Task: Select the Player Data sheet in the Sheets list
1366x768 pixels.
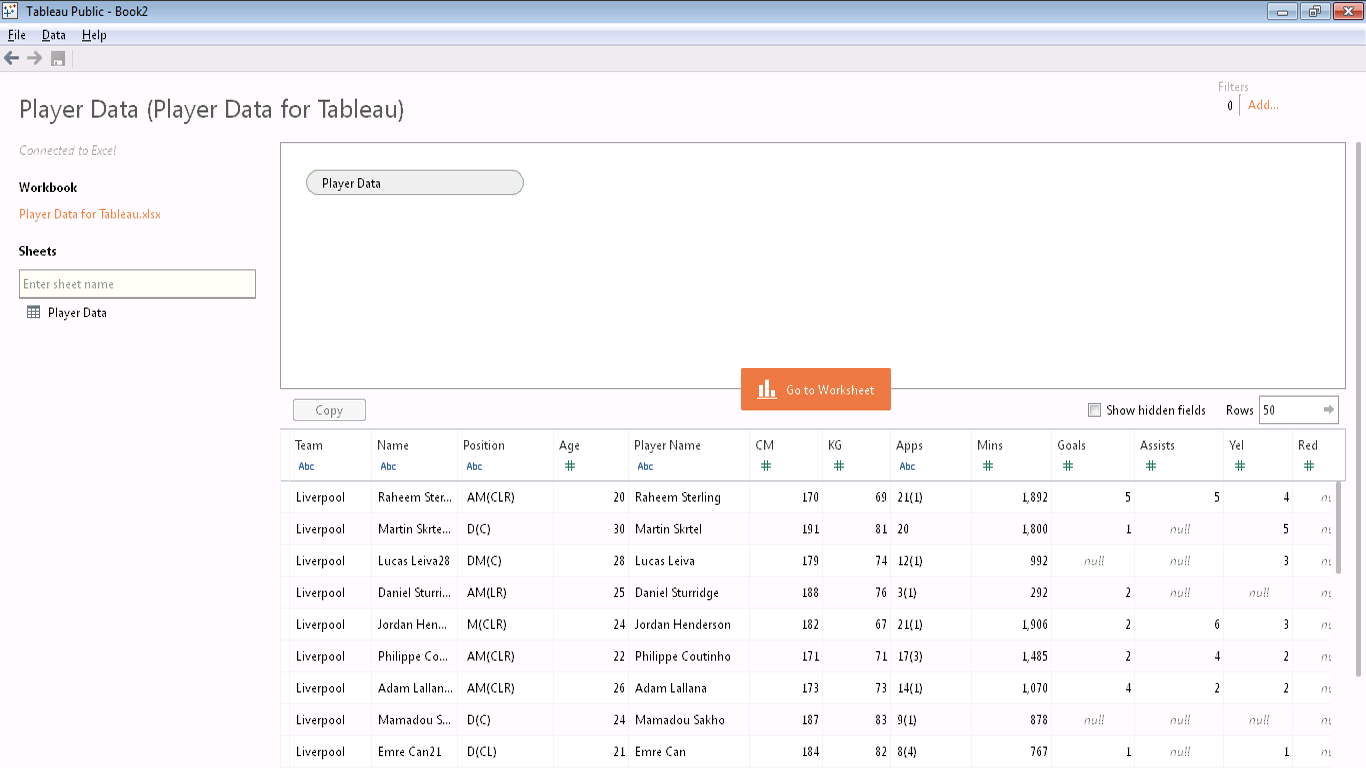Action: (x=77, y=312)
